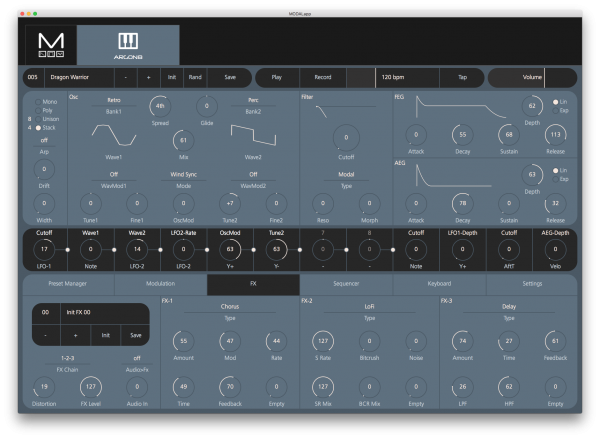
Task: Click the patch Save button
Action: 230,77
